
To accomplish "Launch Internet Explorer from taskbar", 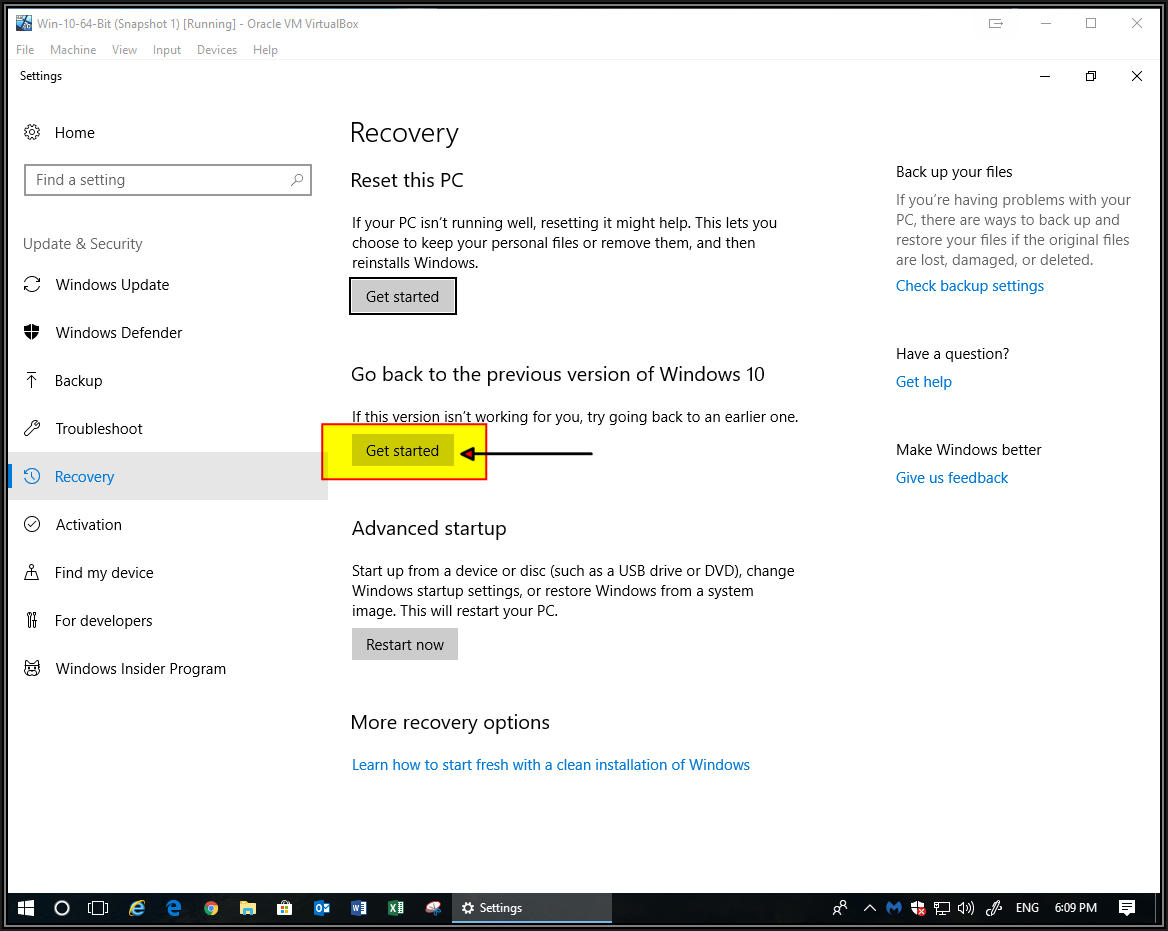I will [x=136, y=908].
